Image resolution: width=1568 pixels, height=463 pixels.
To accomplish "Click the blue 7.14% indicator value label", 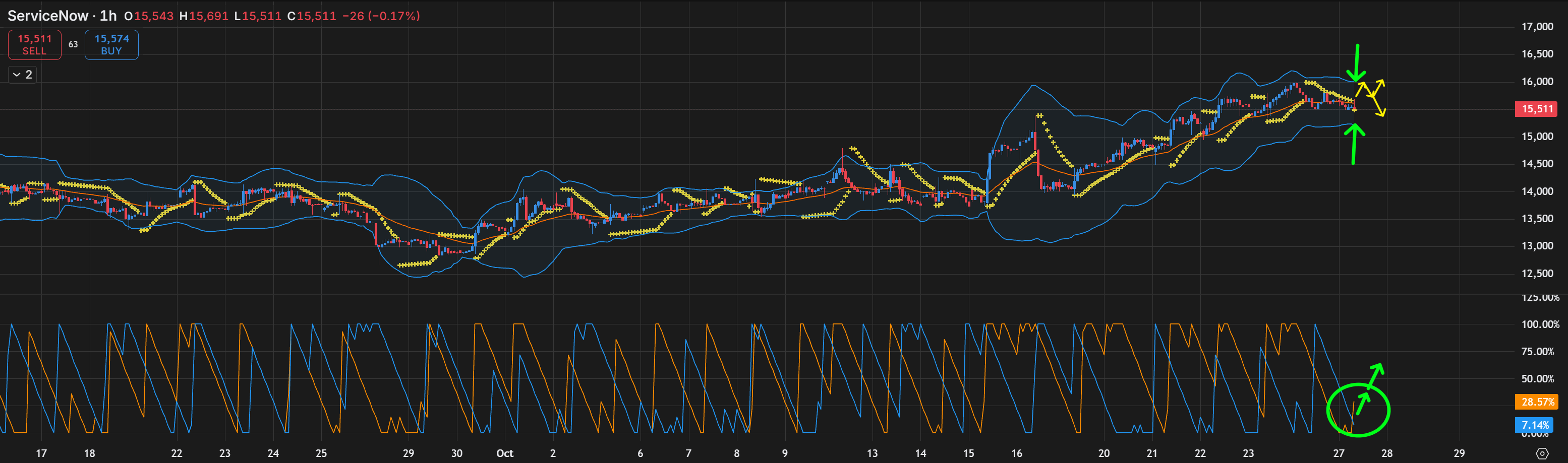I will (x=1534, y=425).
